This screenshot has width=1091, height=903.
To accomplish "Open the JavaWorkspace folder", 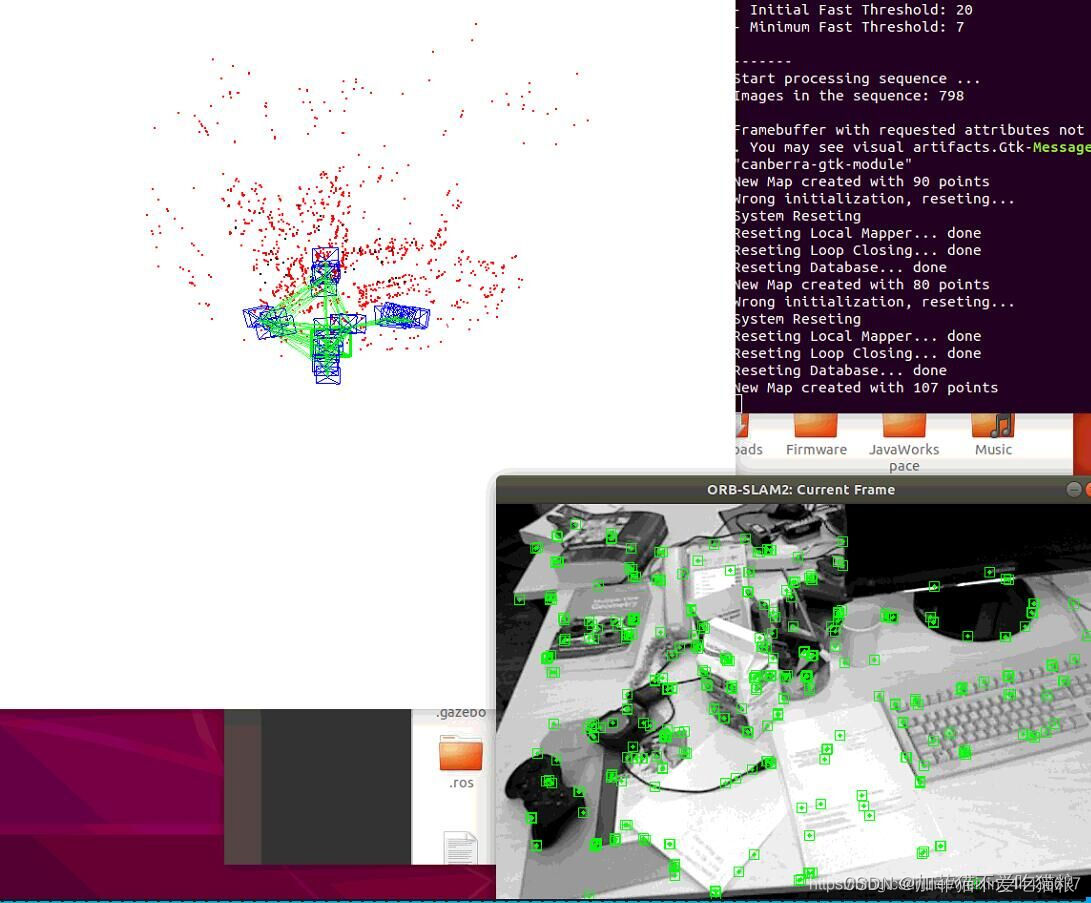I will [904, 442].
